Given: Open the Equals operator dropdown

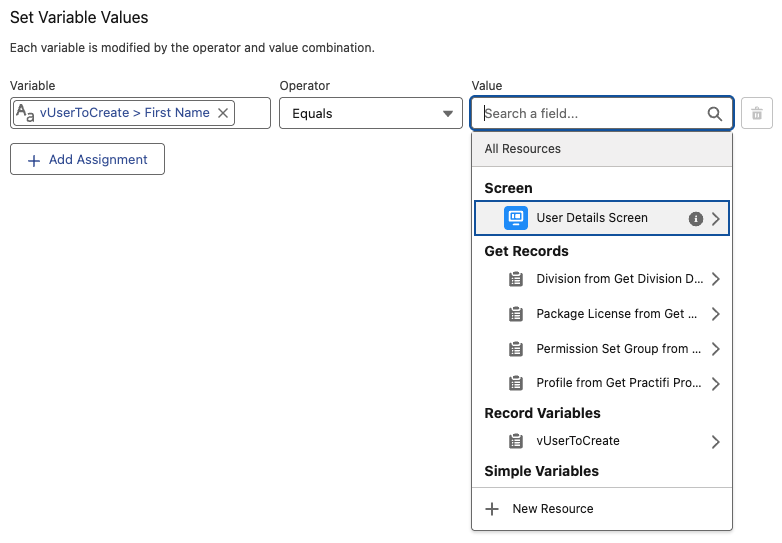Looking at the screenshot, I should [x=371, y=114].
